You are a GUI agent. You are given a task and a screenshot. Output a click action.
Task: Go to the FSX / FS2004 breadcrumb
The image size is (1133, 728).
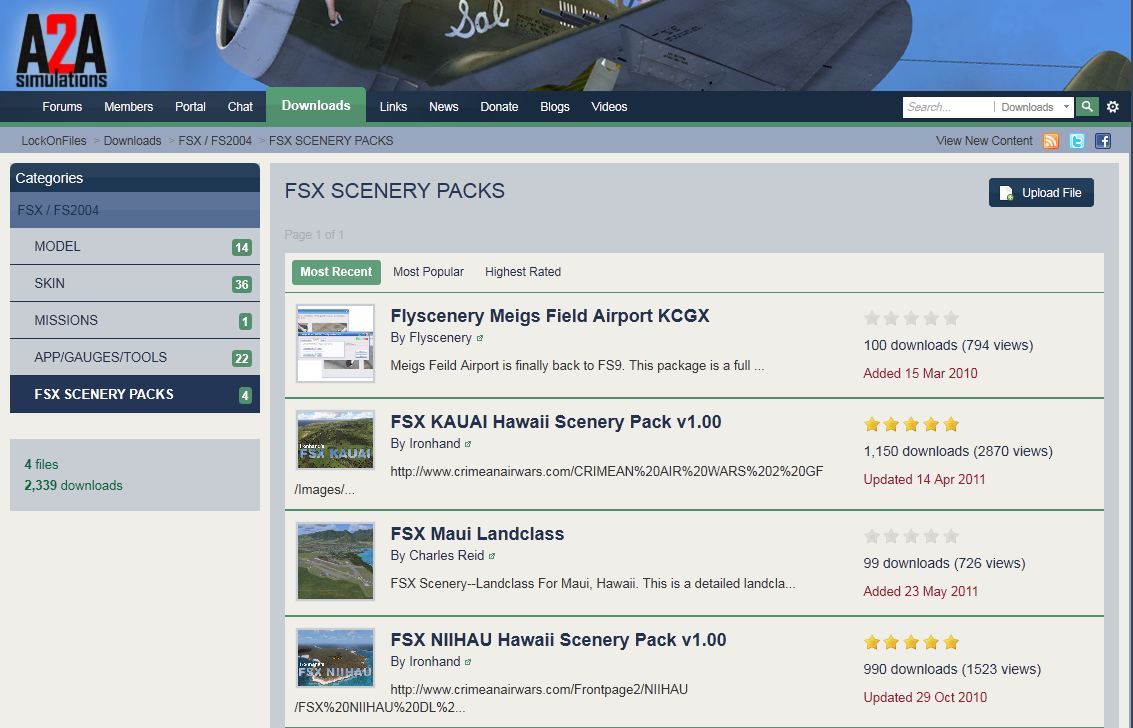215,141
